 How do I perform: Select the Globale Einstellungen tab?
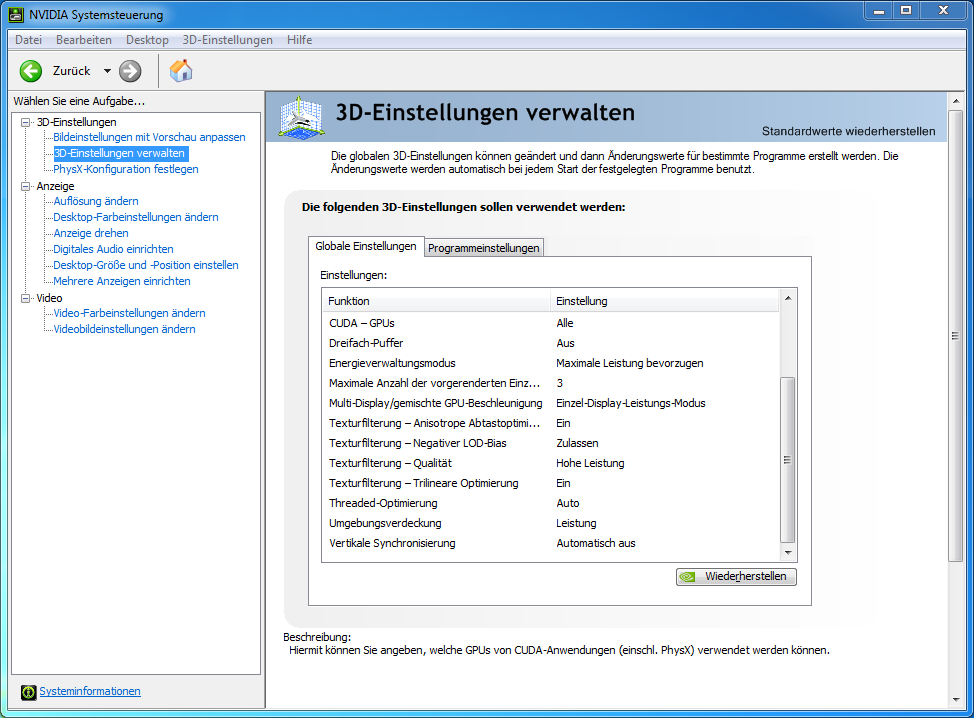[366, 246]
